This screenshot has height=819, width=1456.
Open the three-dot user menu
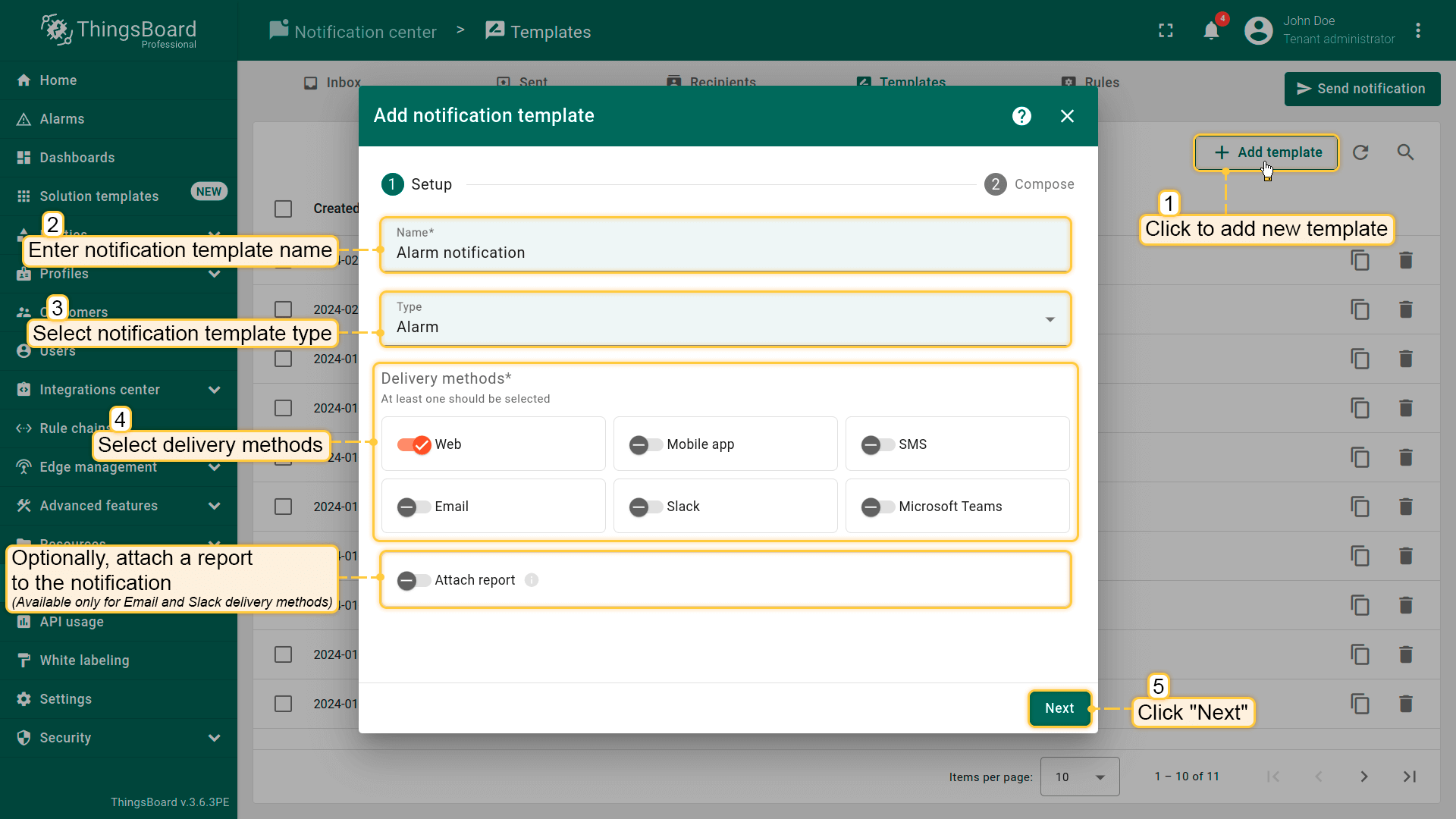coord(1417,31)
